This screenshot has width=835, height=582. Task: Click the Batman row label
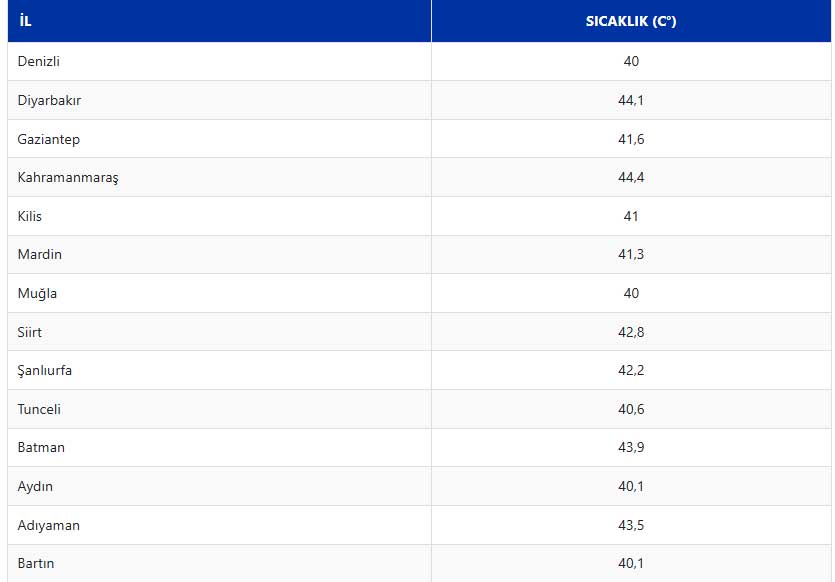point(41,447)
